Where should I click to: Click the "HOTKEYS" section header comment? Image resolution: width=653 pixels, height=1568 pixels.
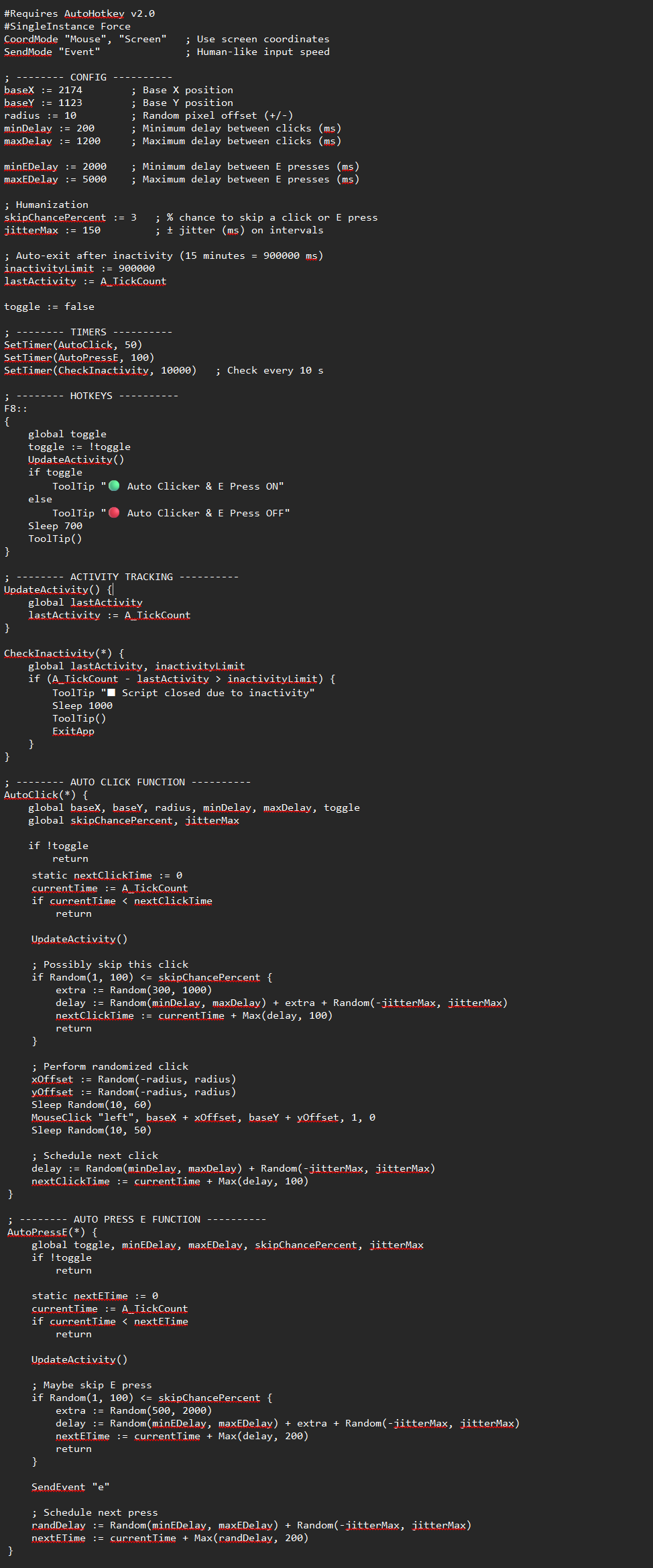[x=91, y=396]
